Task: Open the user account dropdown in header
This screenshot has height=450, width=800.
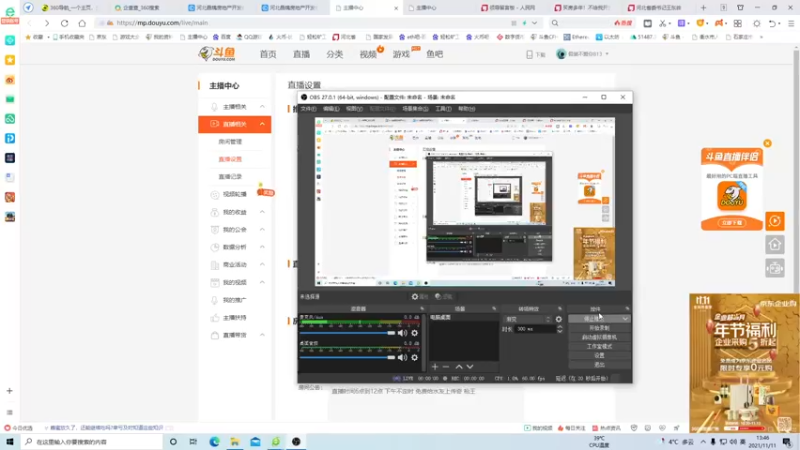Action: pyautogui.click(x=583, y=54)
